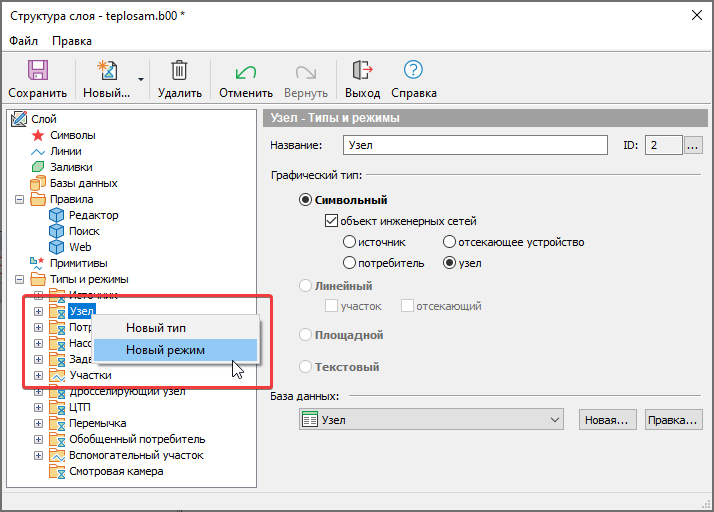Toggle объект инженерных сетей checkbox
The width and height of the screenshot is (714, 512).
331,221
